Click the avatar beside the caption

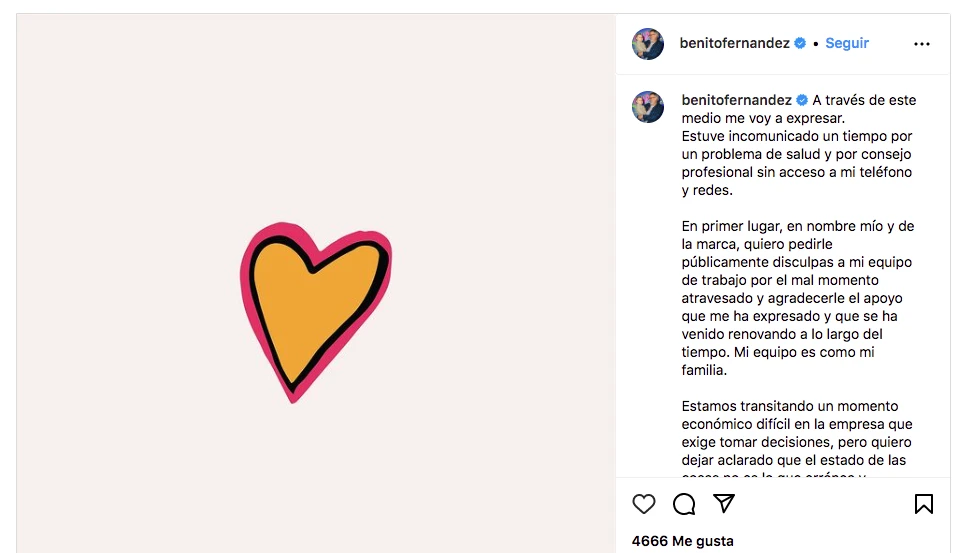[x=648, y=106]
